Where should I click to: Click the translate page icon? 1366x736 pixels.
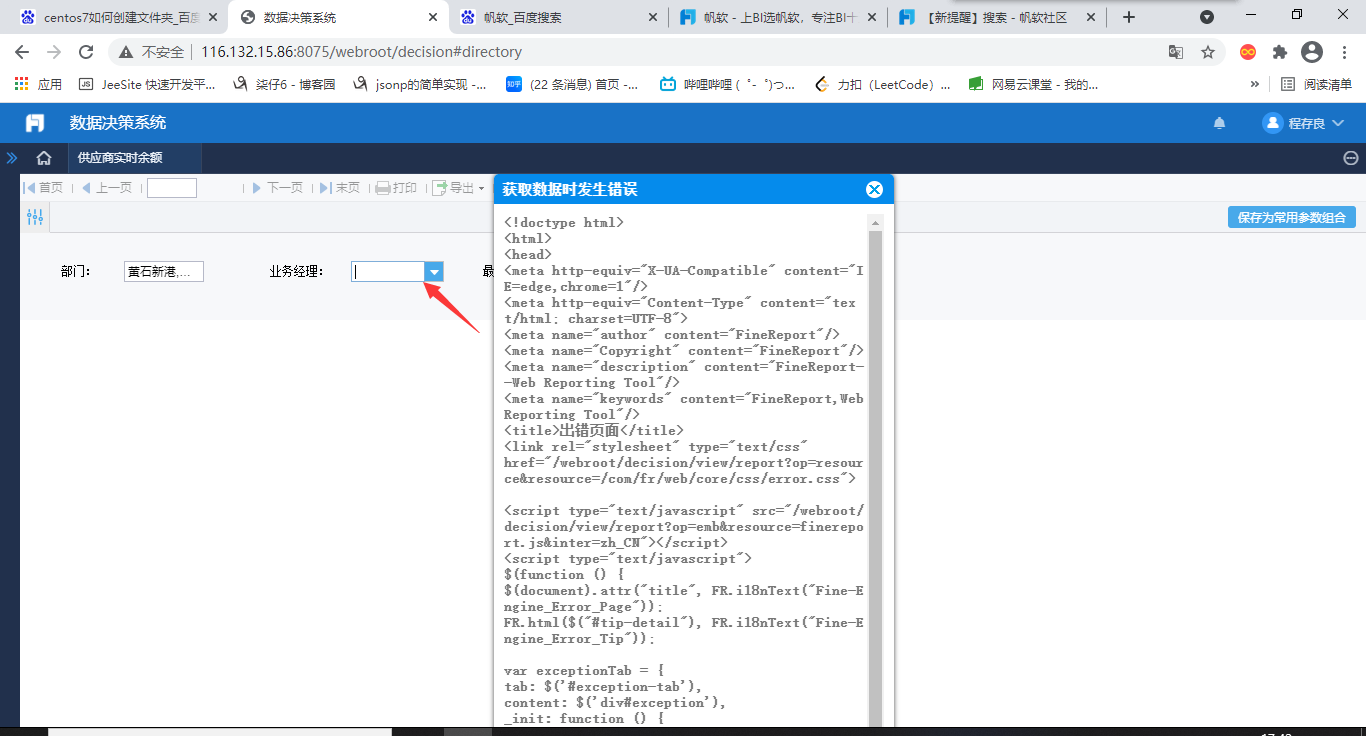coord(1176,52)
